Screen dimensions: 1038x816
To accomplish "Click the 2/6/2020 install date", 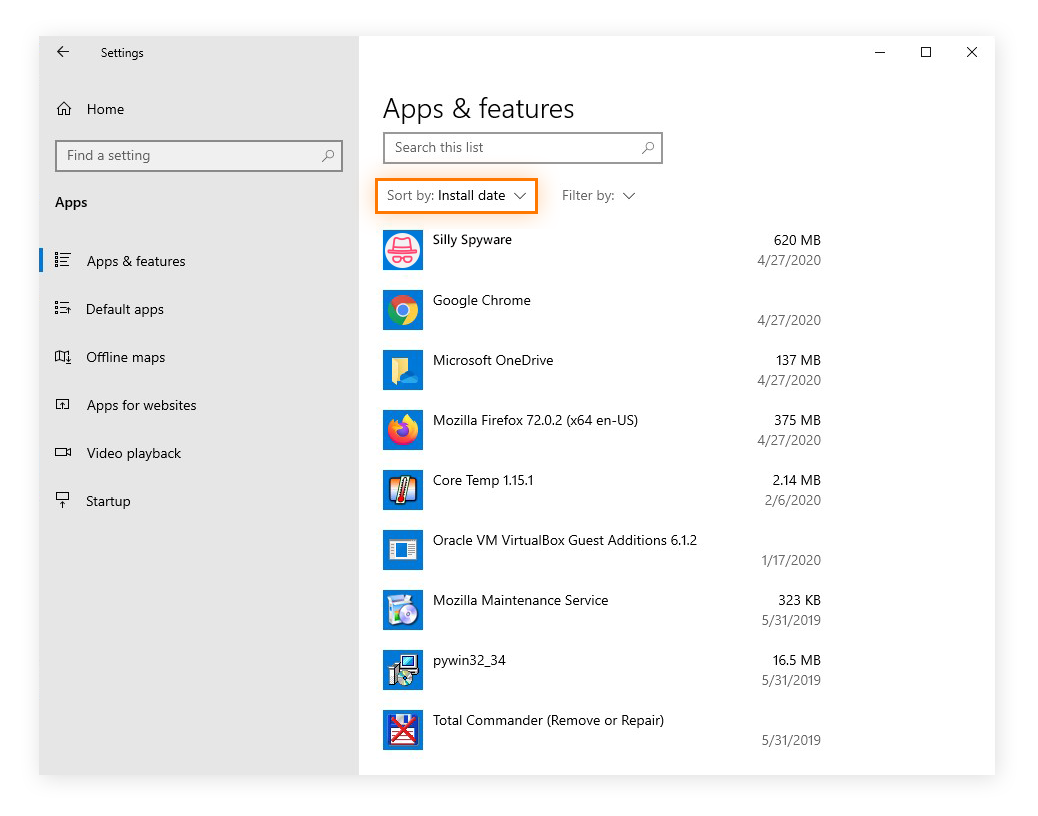I will pos(792,500).
